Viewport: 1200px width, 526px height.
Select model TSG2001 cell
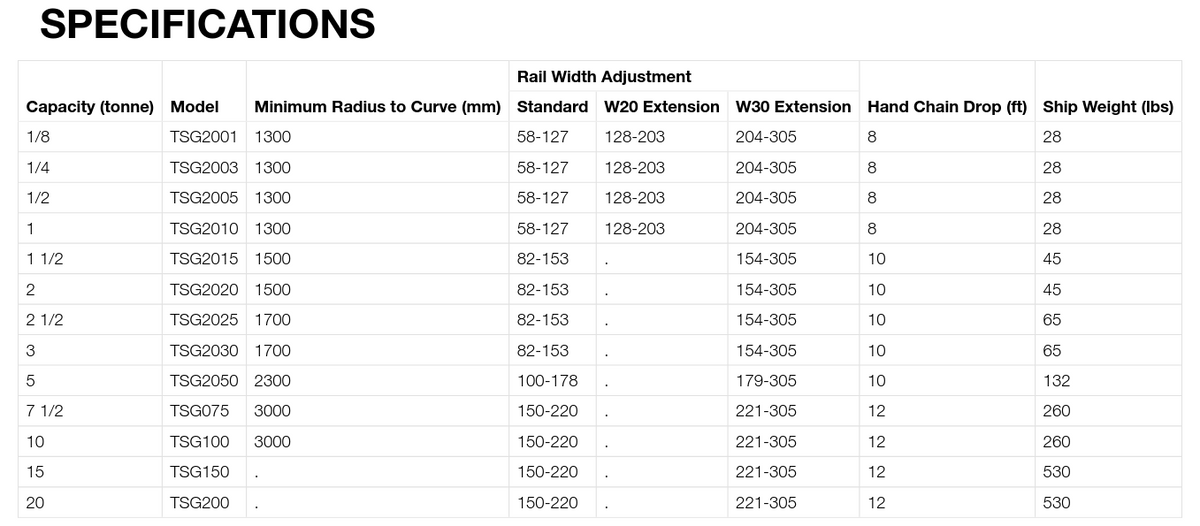point(204,137)
